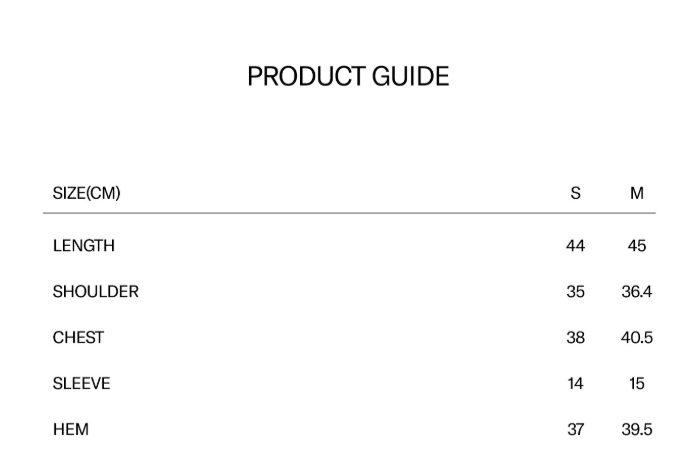Click hem value 39.5 for size M

(x=637, y=430)
